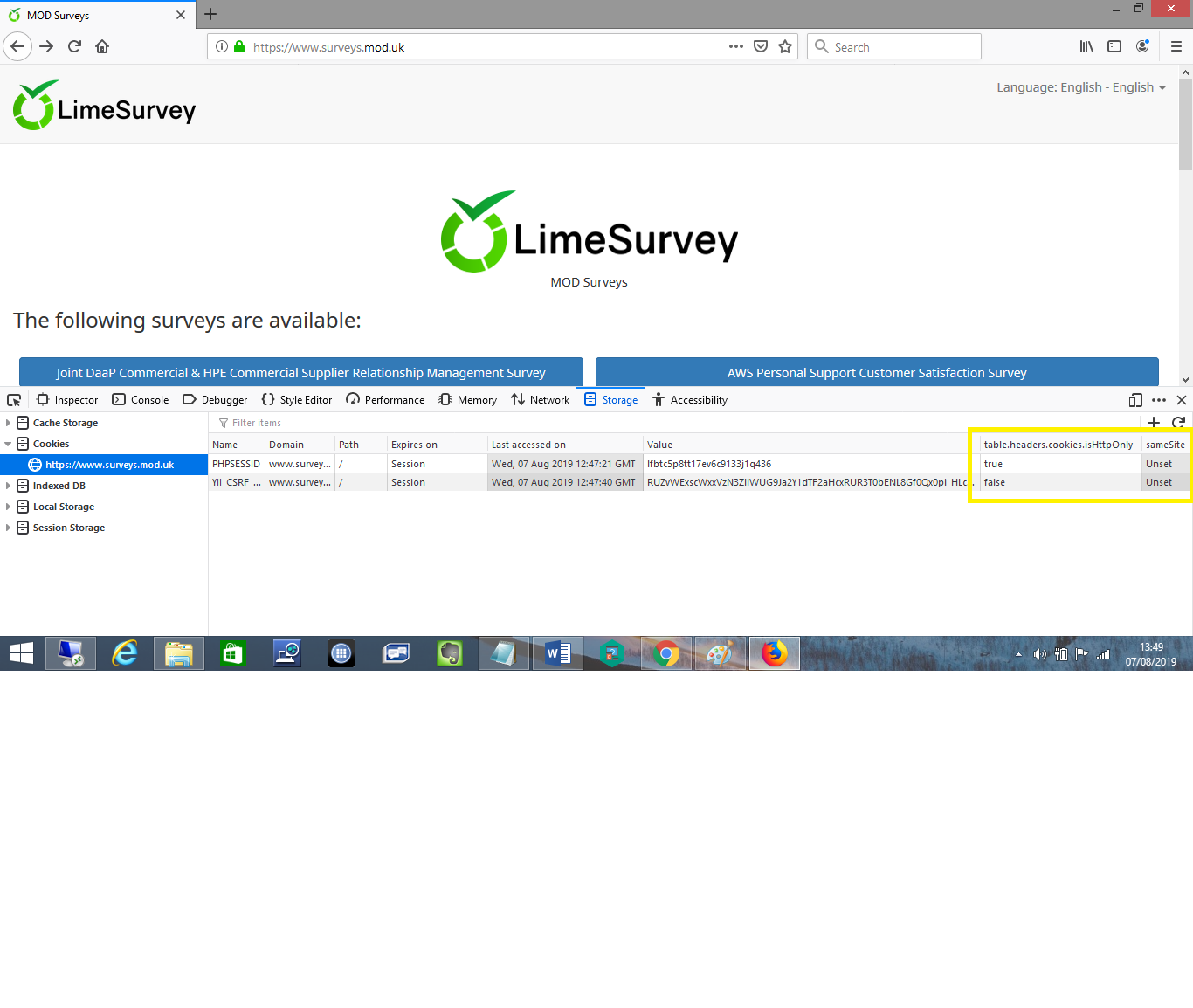Sort cookies by the Value column

tap(811, 445)
